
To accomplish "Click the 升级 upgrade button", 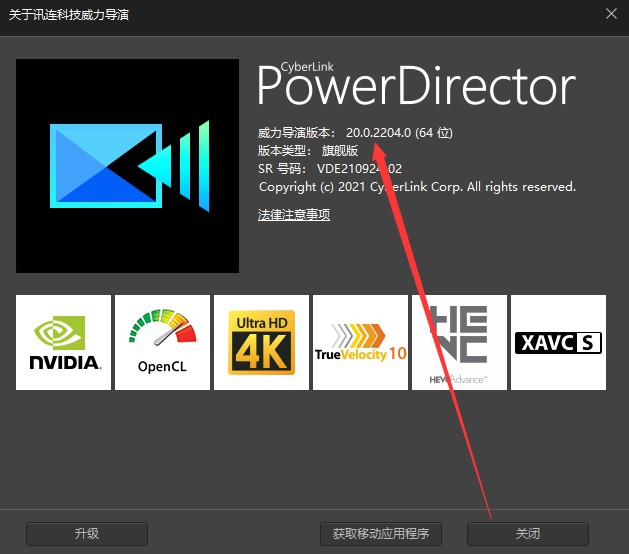I will [87, 534].
